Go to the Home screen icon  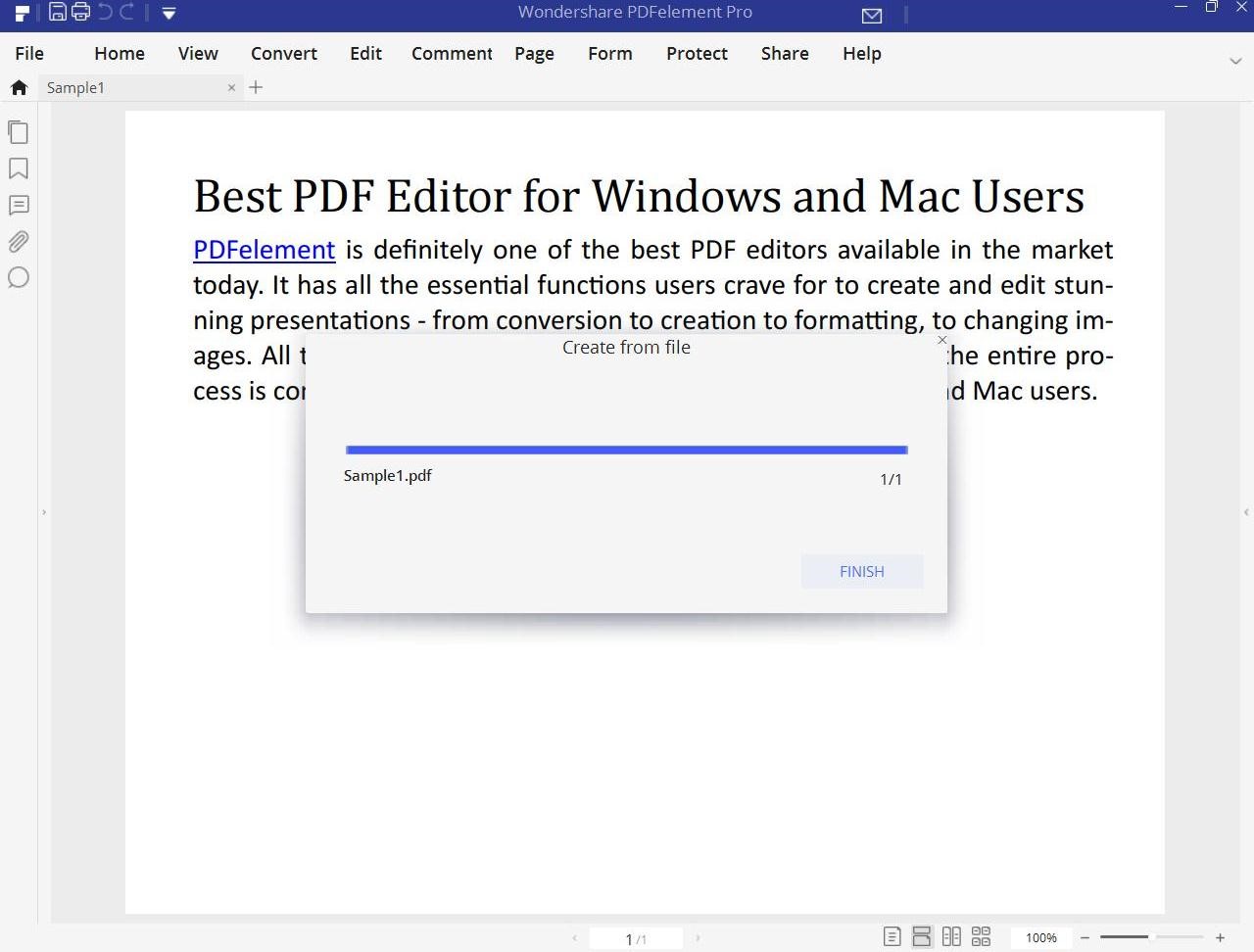click(19, 87)
